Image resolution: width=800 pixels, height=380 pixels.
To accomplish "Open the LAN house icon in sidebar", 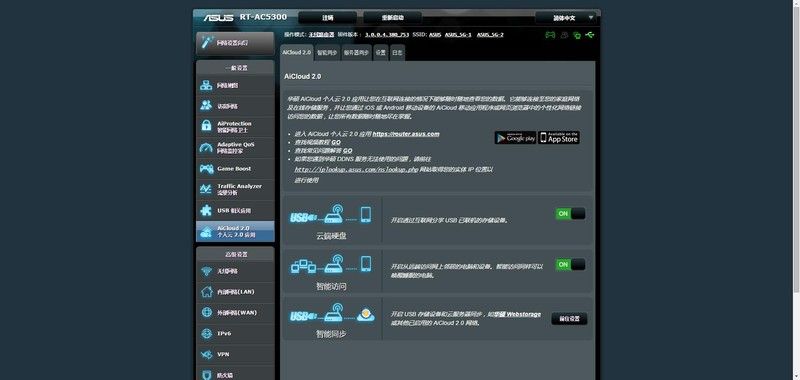I will click(x=206, y=292).
